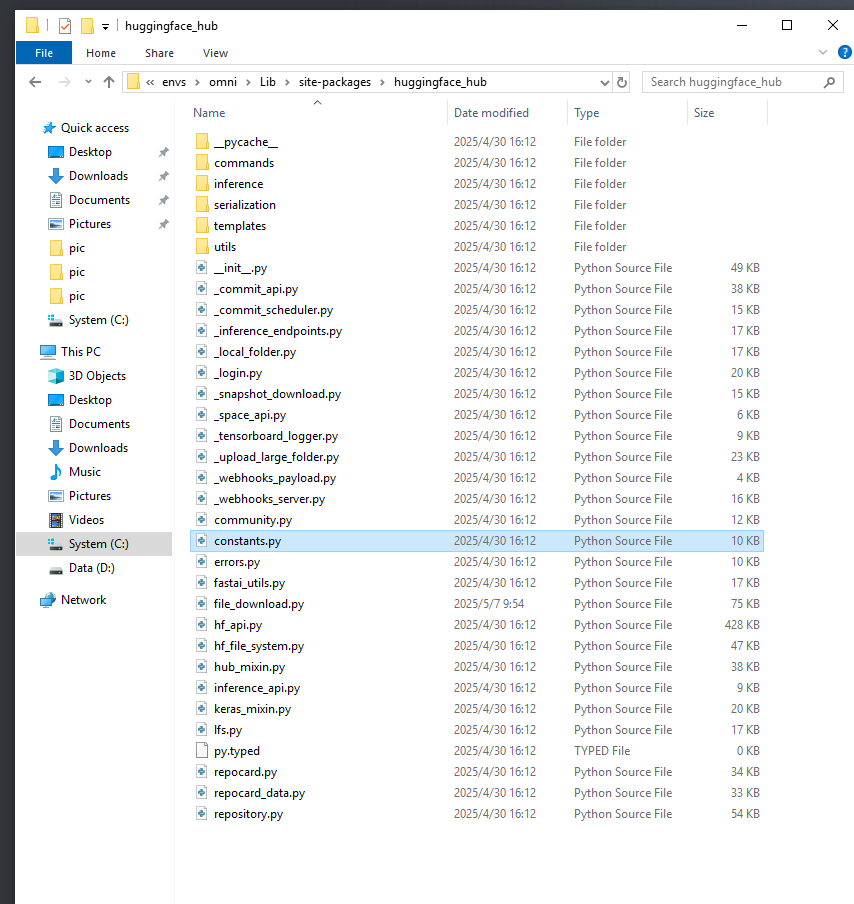This screenshot has height=904, width=854.
Task: Click the _login.py file icon
Action: point(202,373)
